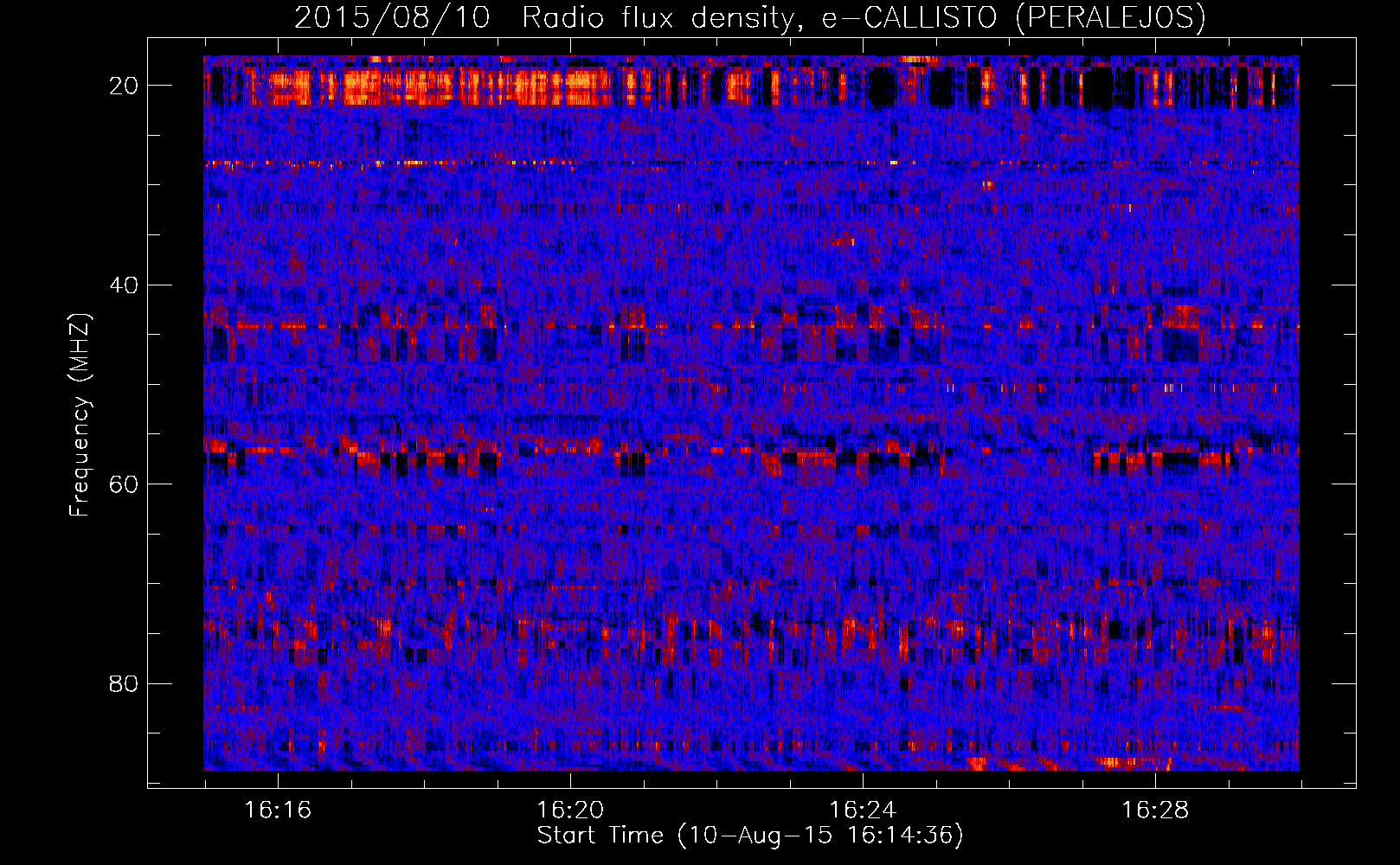Click the frequency tick label 60
The image size is (1400, 865).
coord(125,484)
